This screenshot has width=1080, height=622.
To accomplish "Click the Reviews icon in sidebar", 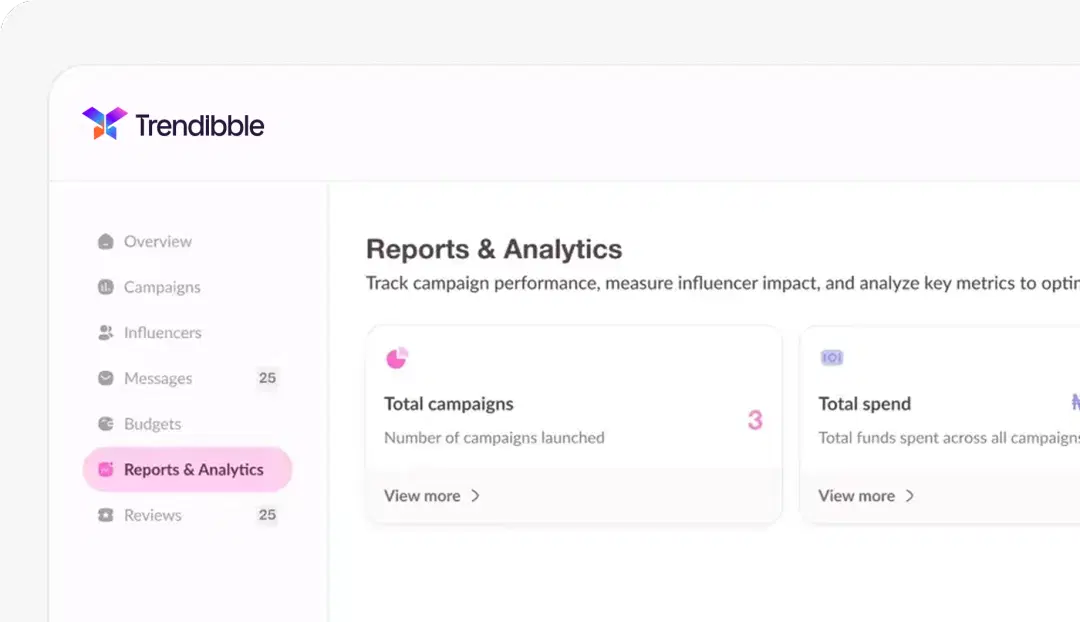I will (x=106, y=516).
